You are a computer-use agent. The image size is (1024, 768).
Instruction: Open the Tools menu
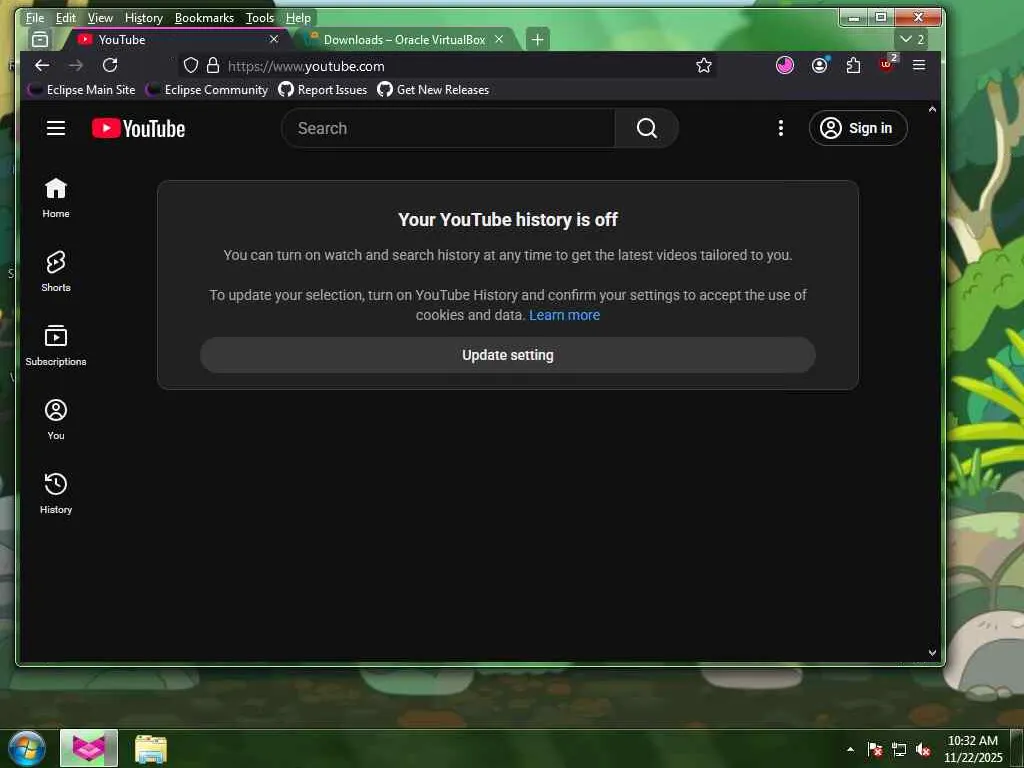tap(259, 18)
